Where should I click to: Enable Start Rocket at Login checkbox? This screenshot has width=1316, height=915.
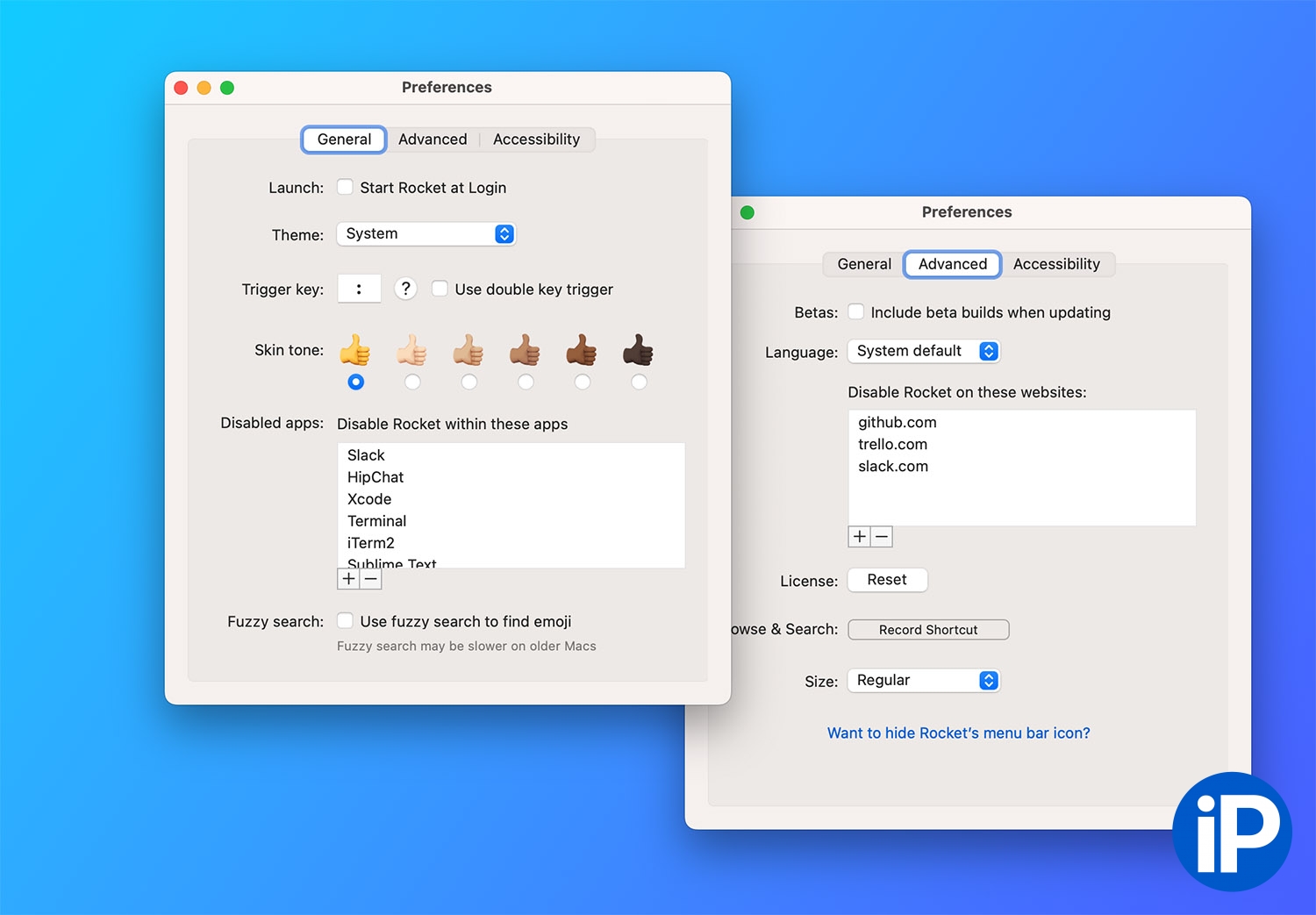tap(346, 187)
